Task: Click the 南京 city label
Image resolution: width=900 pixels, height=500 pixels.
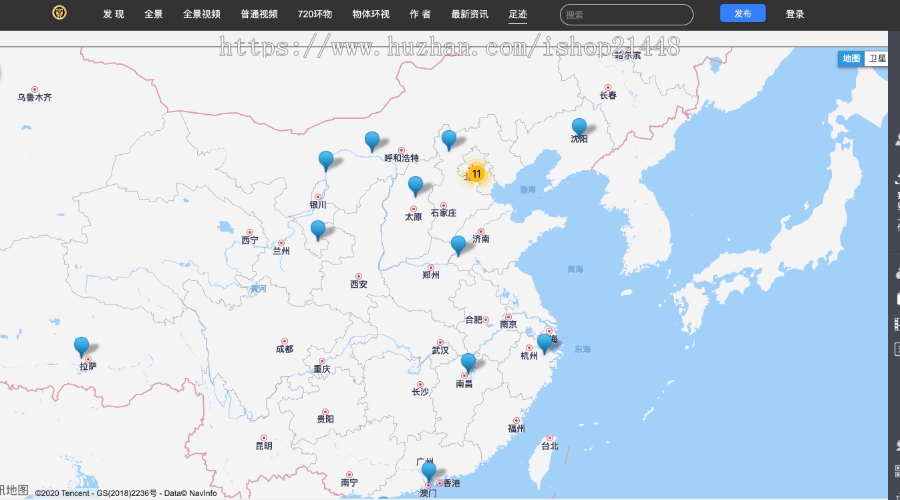Action: [x=508, y=324]
